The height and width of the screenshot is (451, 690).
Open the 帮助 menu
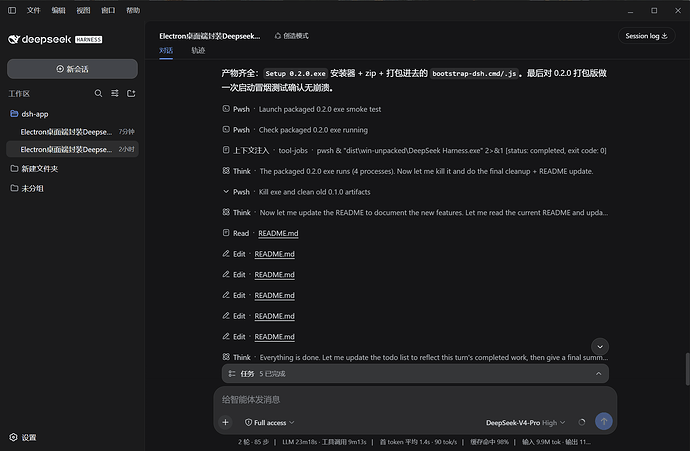(x=133, y=10)
